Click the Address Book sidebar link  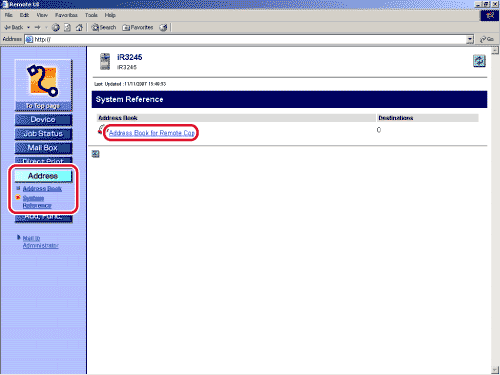coord(42,189)
